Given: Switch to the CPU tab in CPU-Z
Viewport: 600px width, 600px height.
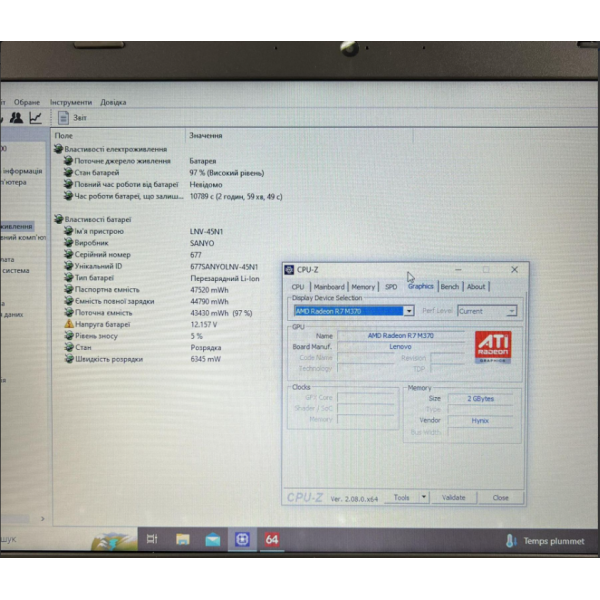Looking at the screenshot, I should [298, 287].
